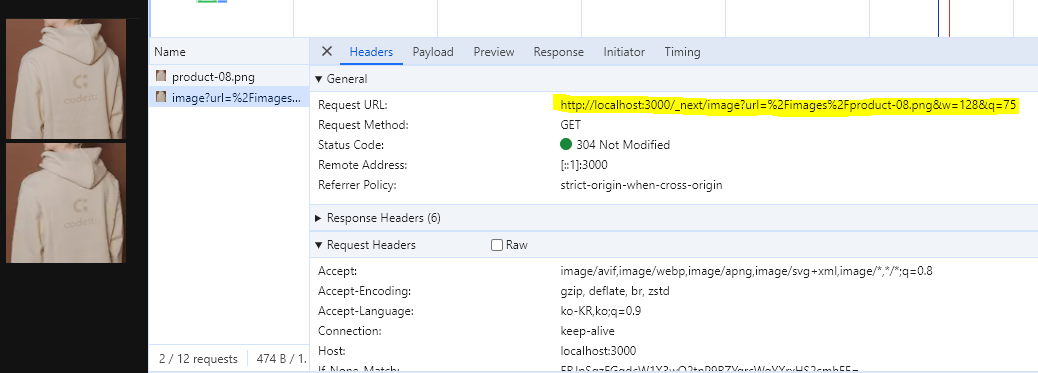Select the image?url=%2Fimages request row

(229, 97)
